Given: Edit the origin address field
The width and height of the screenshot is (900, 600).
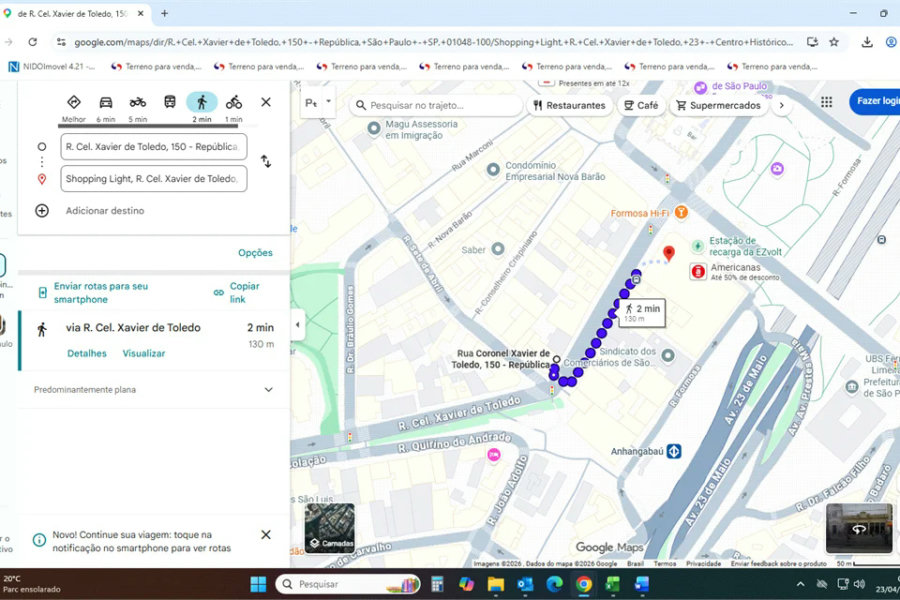Looking at the screenshot, I should click(154, 147).
